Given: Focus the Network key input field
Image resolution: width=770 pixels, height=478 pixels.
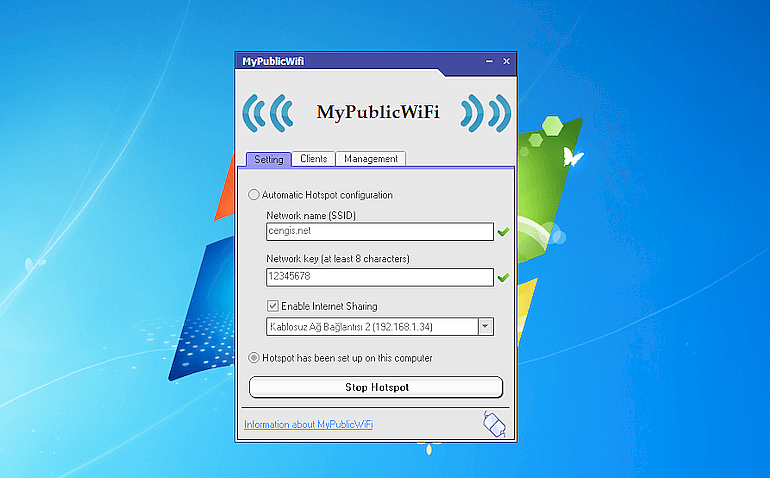Looking at the screenshot, I should (380, 277).
